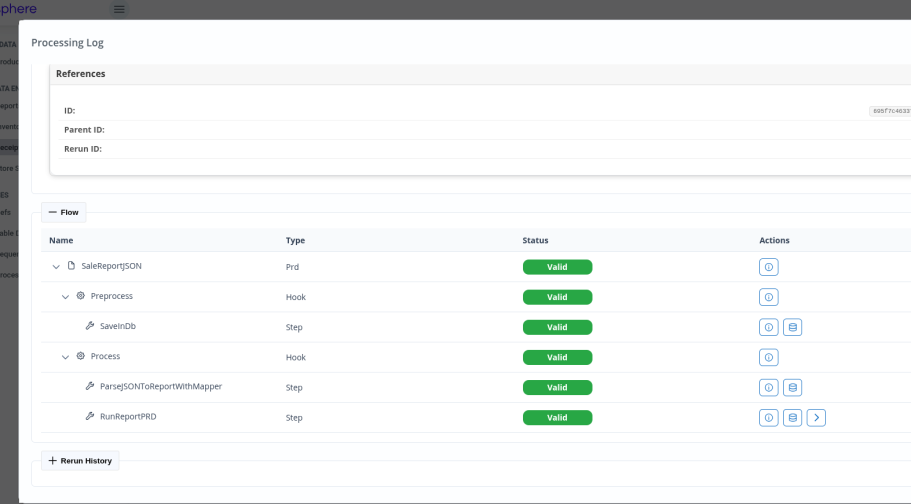Expand the Rerun History section
Image resolution: width=911 pixels, height=504 pixels.
pos(80,461)
